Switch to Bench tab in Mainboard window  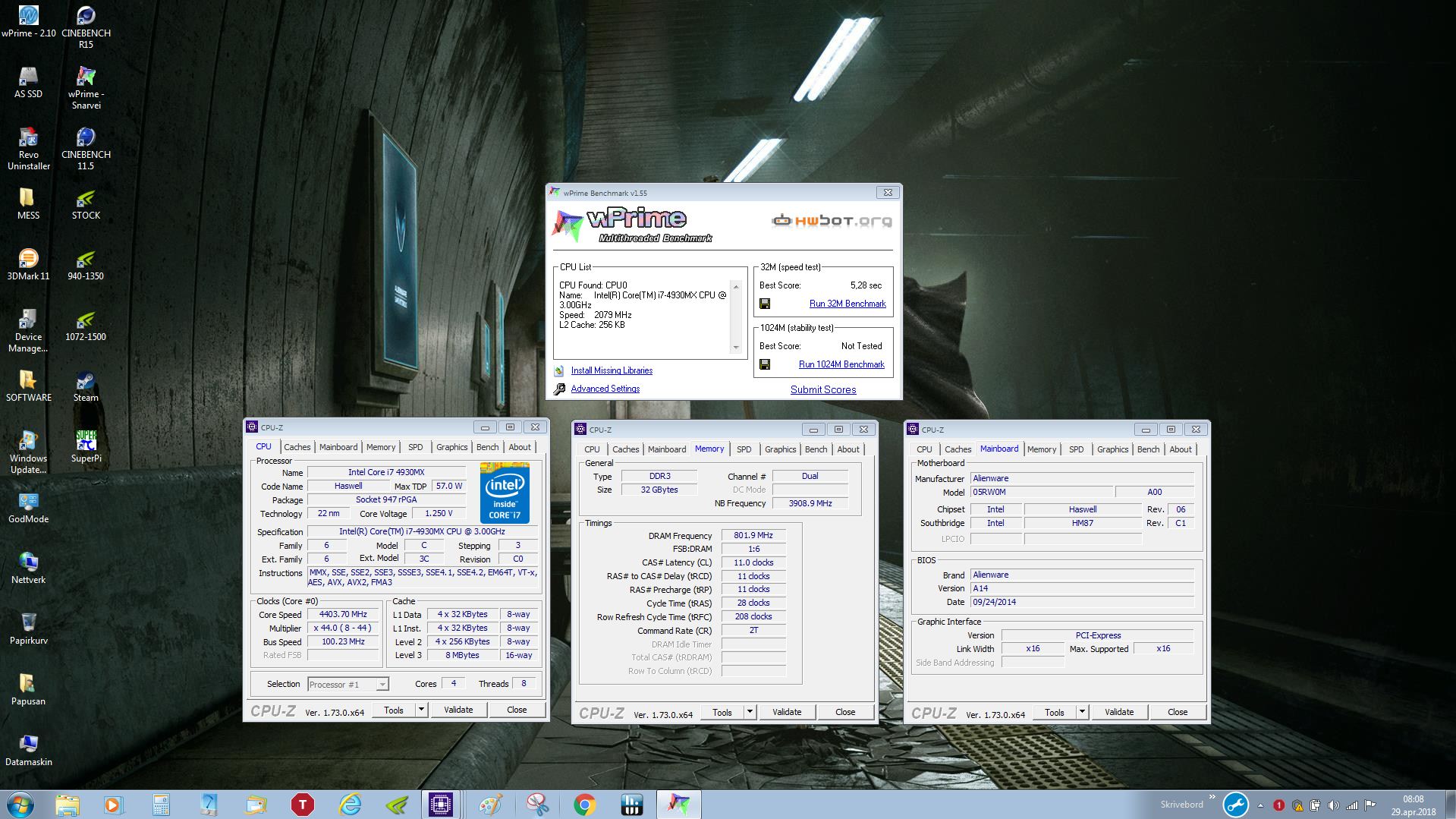click(1148, 449)
